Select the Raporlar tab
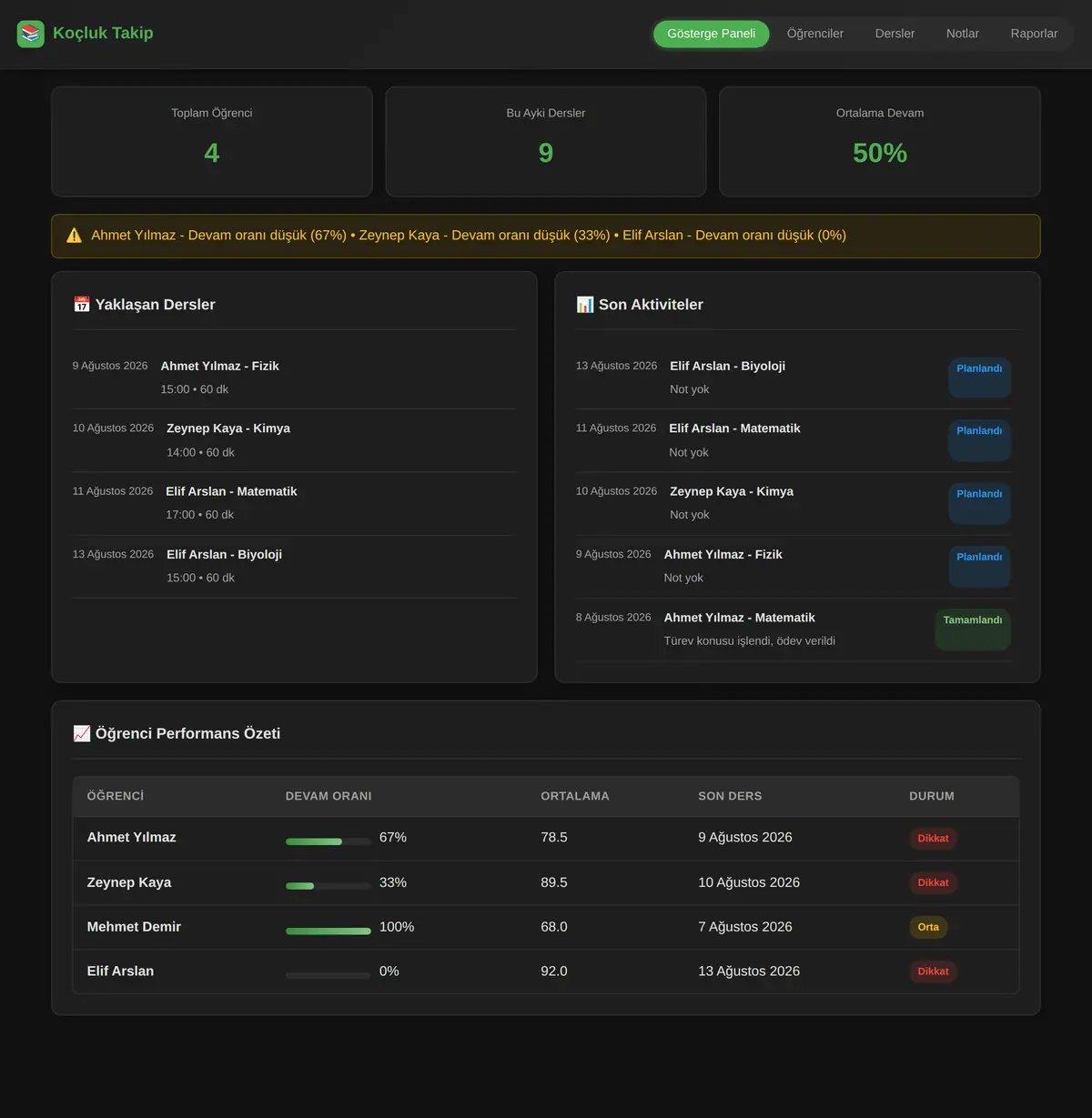The width and height of the screenshot is (1092, 1118). (x=1034, y=34)
